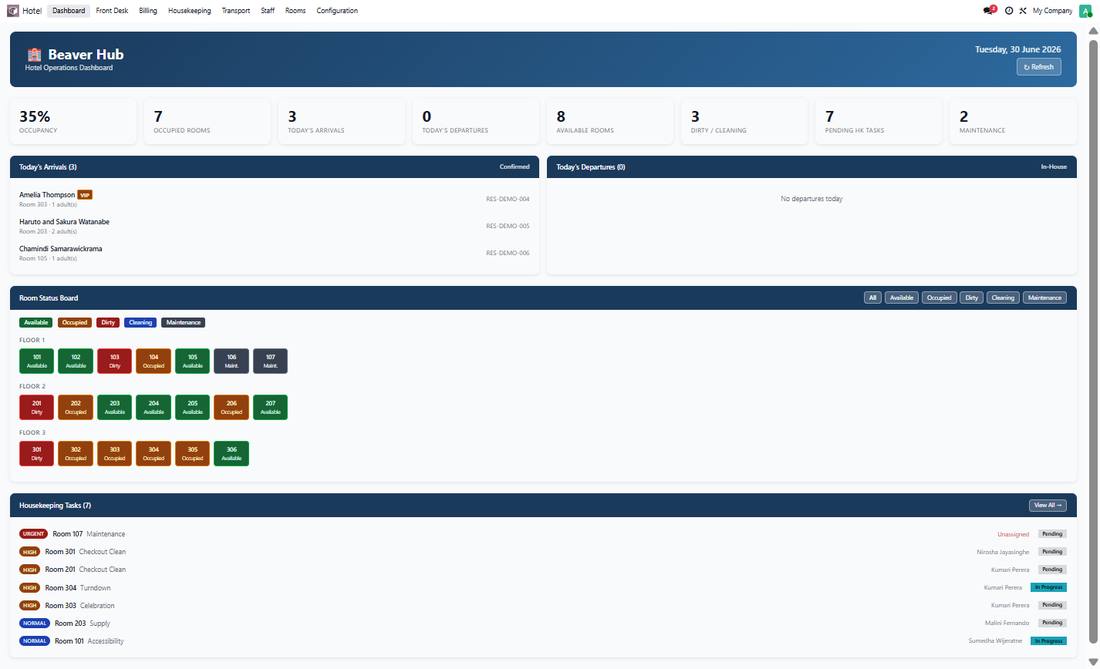The height and width of the screenshot is (669, 1100).
Task: Open My Company switcher
Action: coord(1052,11)
